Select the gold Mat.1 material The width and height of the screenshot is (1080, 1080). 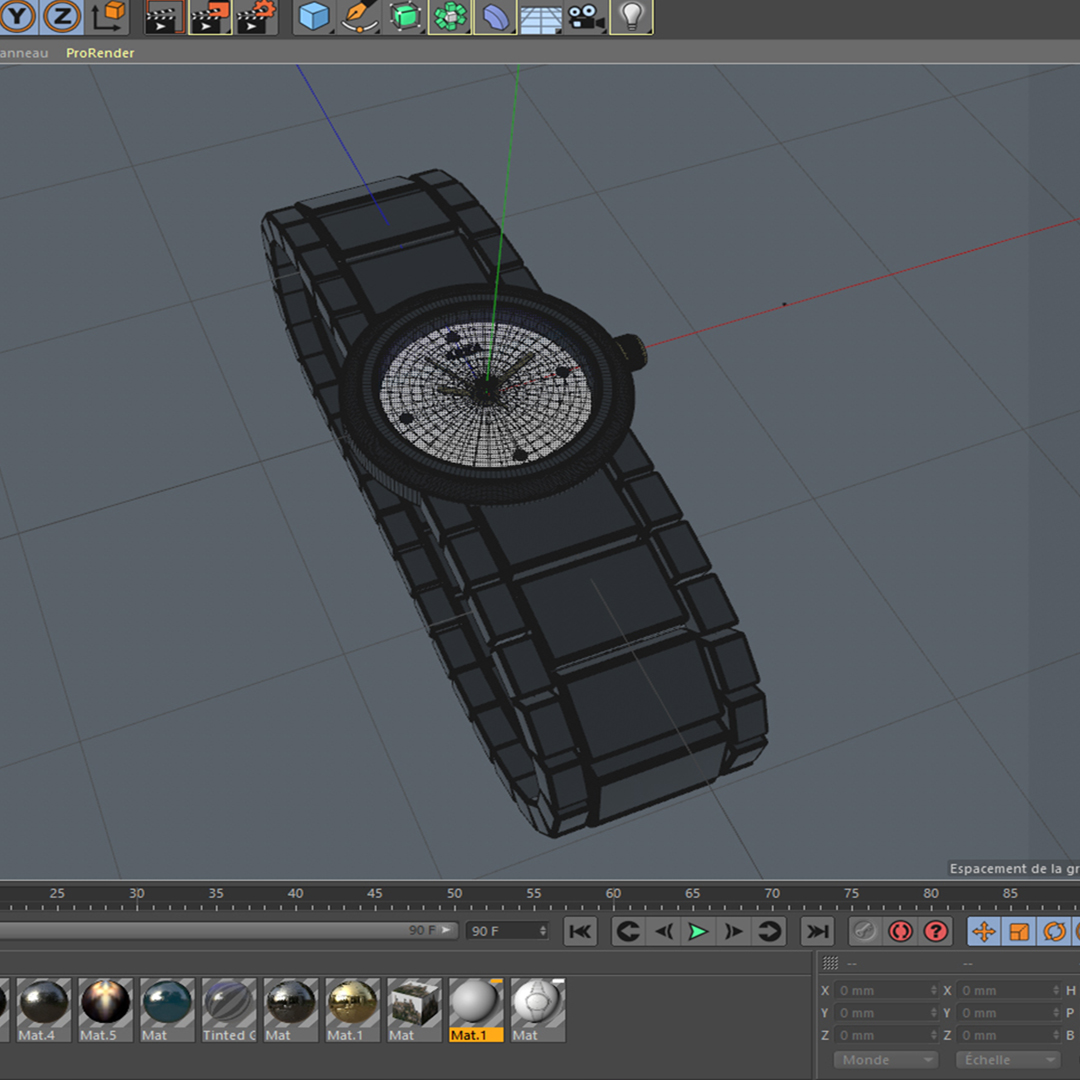(x=353, y=1009)
